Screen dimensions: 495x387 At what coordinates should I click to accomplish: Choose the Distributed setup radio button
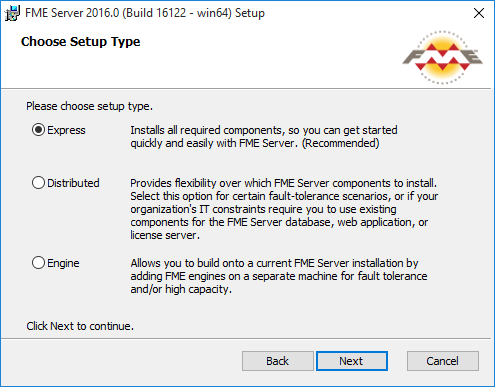point(38,183)
